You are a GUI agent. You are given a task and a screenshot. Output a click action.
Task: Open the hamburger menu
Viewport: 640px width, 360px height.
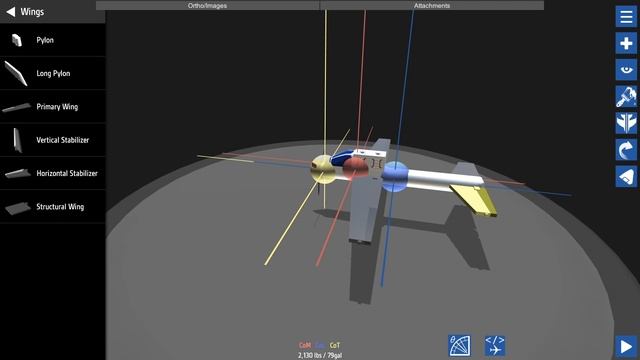point(626,17)
